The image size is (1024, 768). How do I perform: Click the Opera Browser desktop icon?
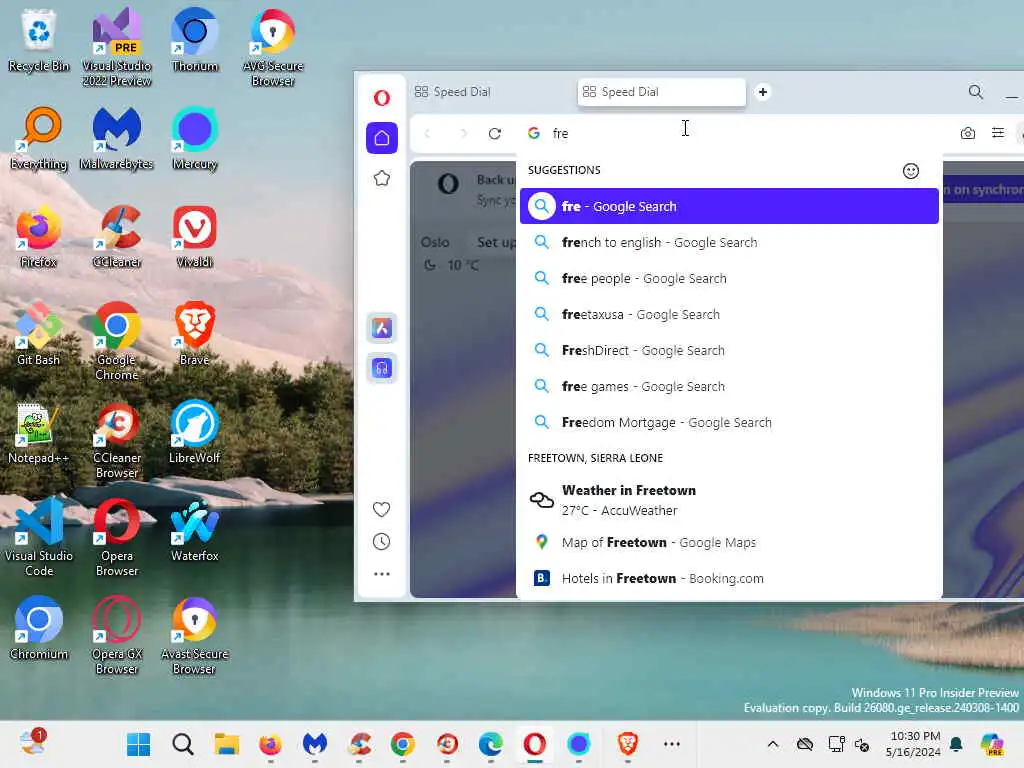point(117,537)
